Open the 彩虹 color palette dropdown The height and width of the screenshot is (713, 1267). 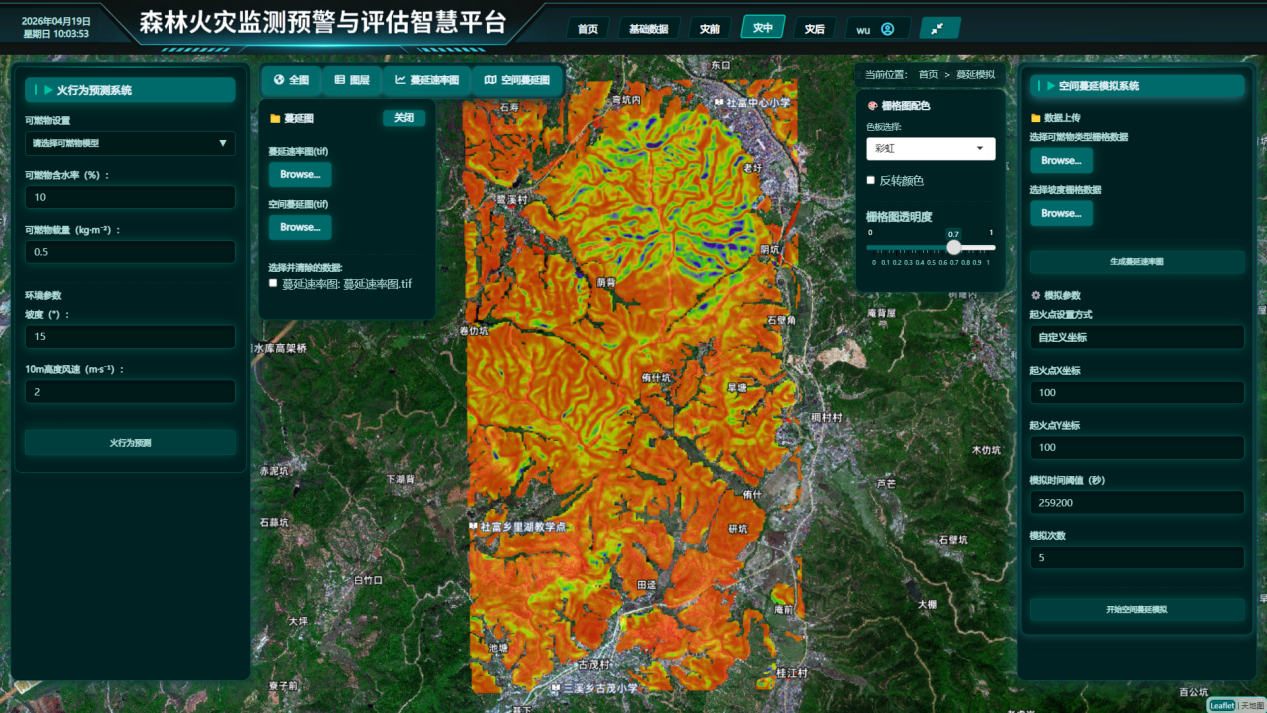click(930, 149)
